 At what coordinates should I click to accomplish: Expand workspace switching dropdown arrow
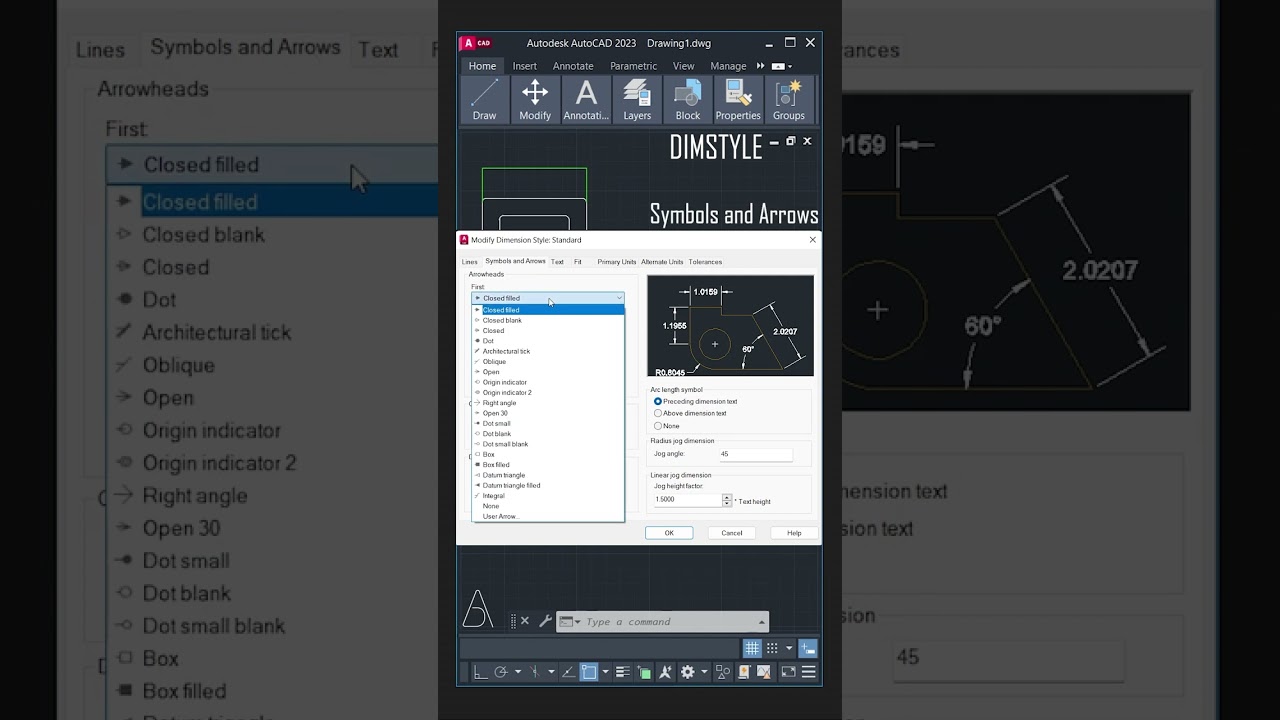pyautogui.click(x=704, y=672)
